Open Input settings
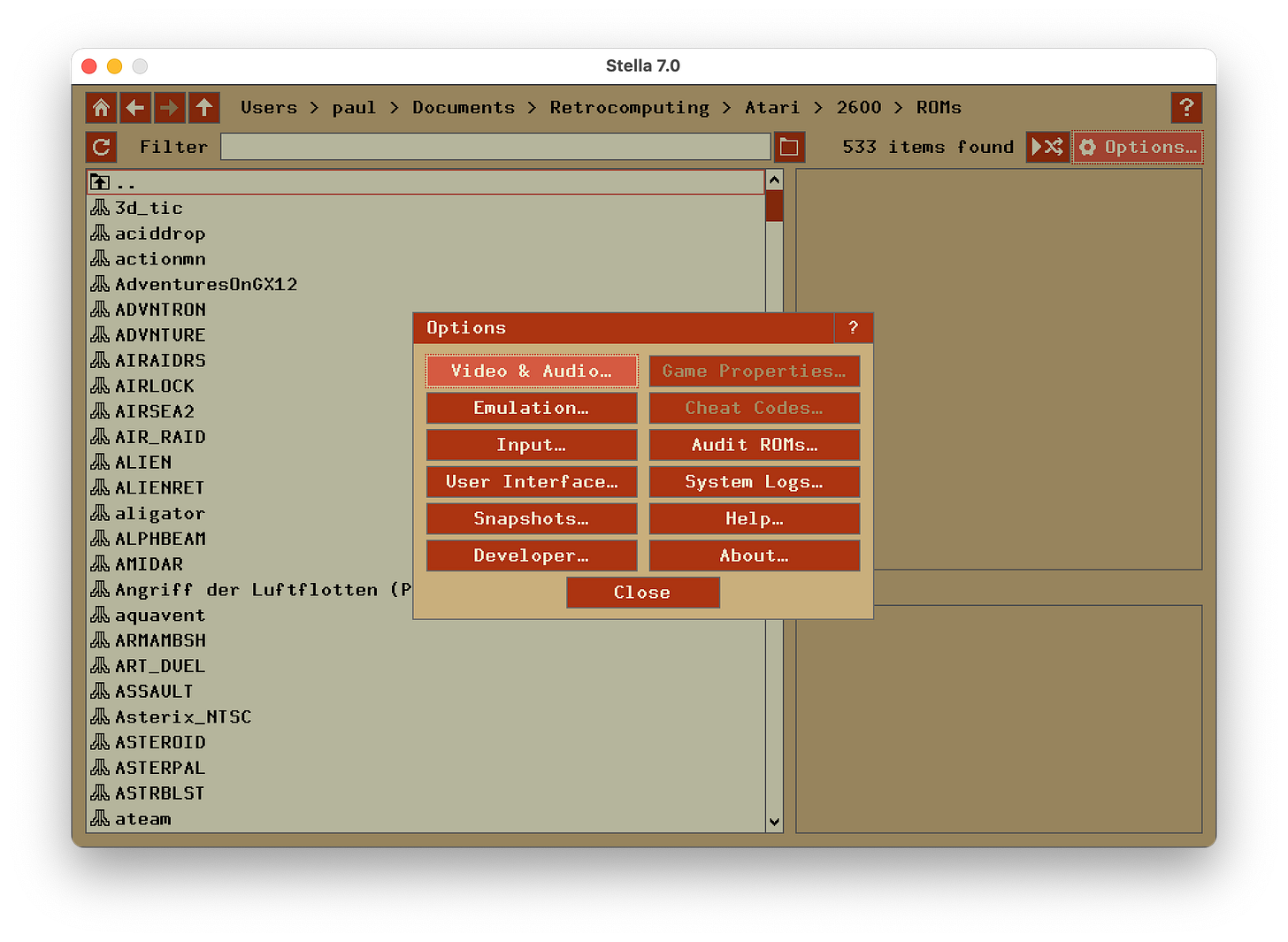This screenshot has height=942, width=1288. pos(532,445)
